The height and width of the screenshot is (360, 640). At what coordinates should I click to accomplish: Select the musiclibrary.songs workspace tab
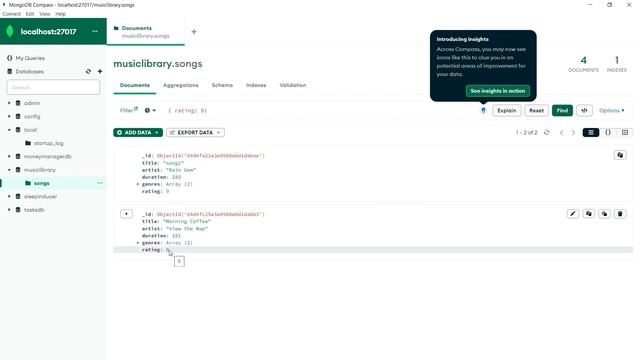tap(145, 32)
